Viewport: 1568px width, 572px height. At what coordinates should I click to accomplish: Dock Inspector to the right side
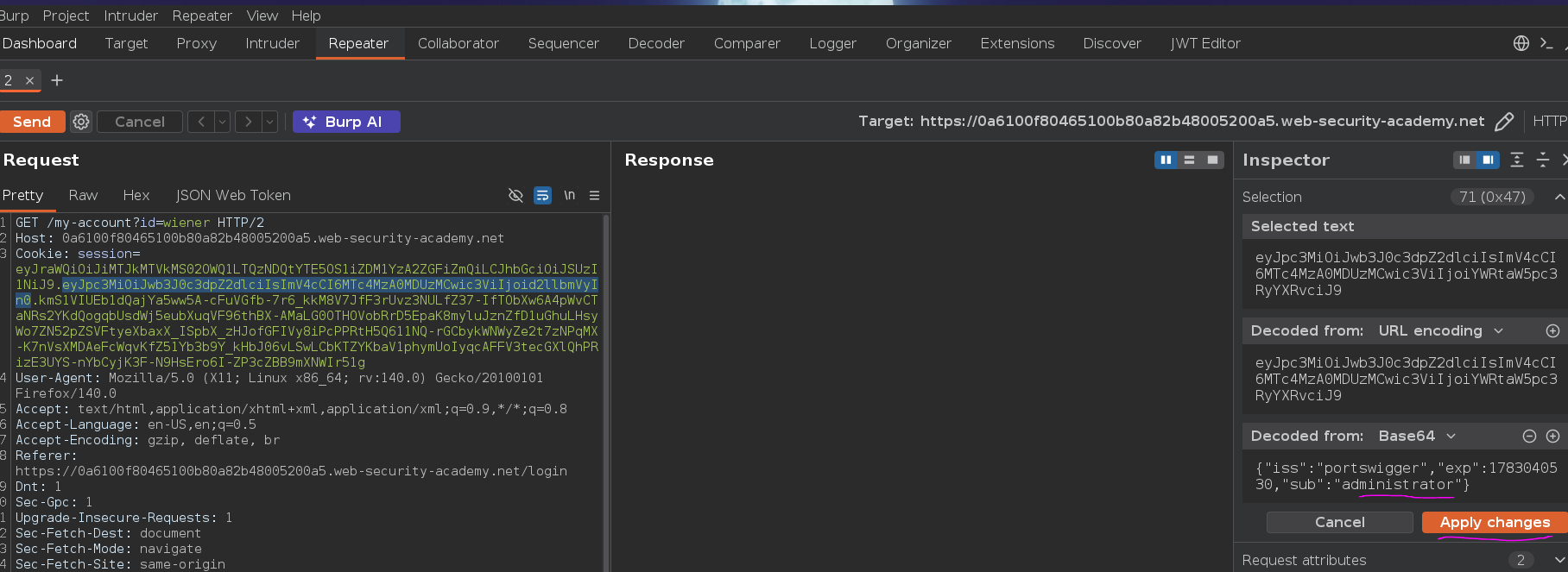[1488, 160]
